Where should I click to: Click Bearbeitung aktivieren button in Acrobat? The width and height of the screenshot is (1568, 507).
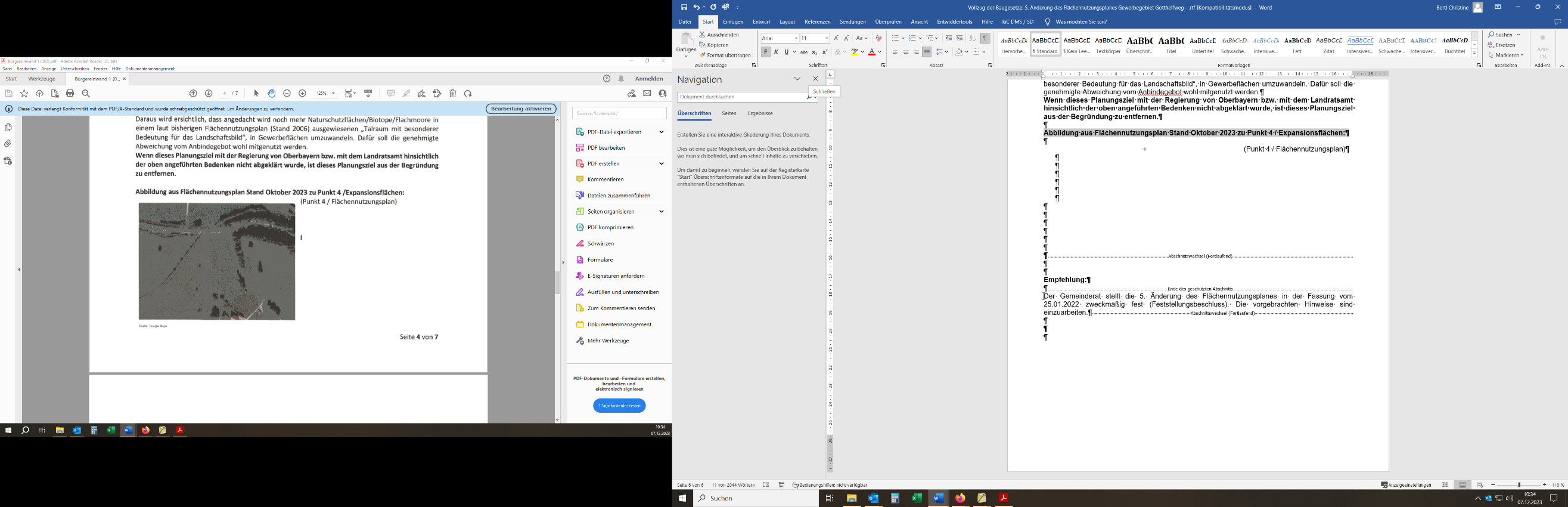521,109
